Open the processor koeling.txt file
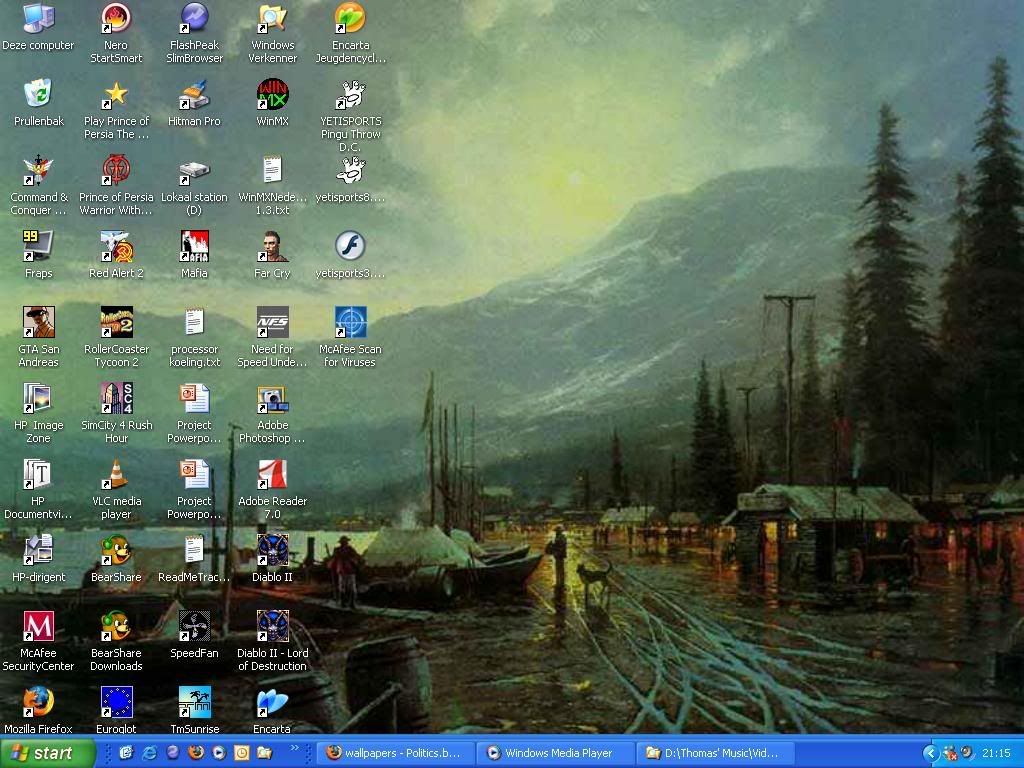The width and height of the screenshot is (1024, 768). [x=194, y=322]
